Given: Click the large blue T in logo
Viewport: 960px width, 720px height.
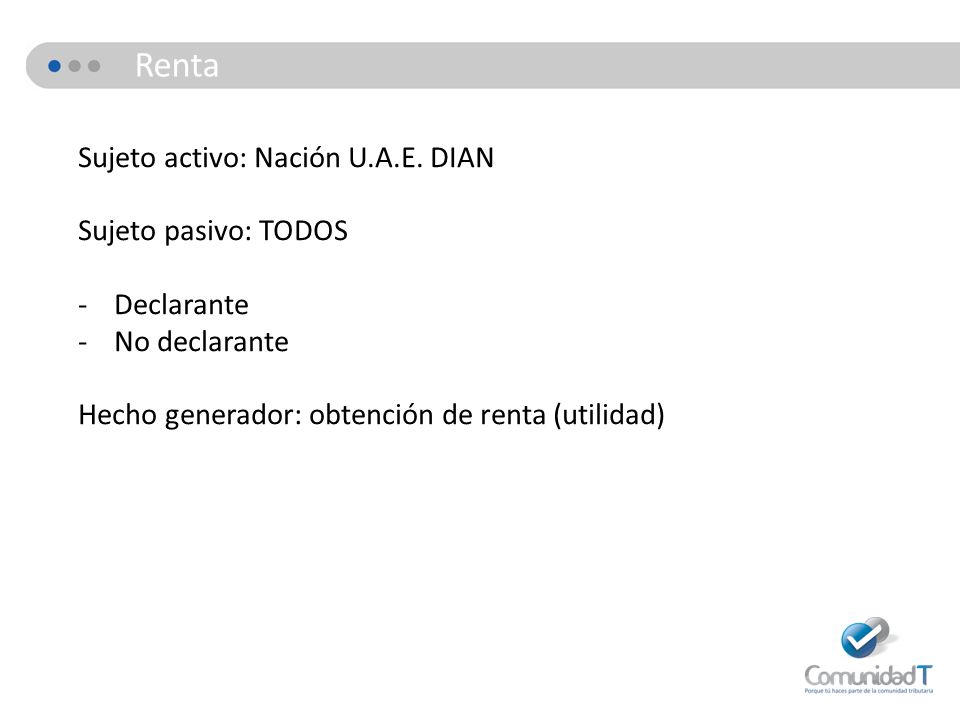Looking at the screenshot, I should [x=924, y=676].
